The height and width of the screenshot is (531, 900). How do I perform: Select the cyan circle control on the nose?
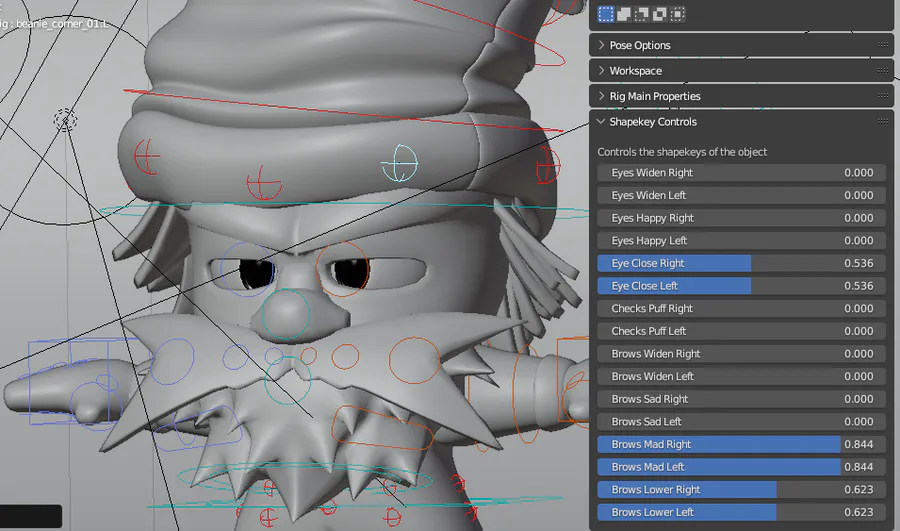(x=286, y=315)
